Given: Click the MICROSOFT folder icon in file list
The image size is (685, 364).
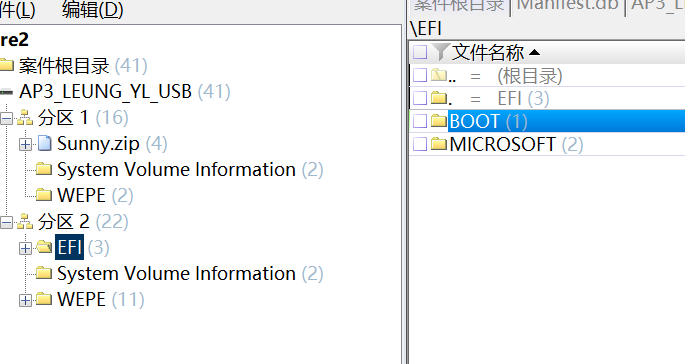Looking at the screenshot, I should (439, 144).
